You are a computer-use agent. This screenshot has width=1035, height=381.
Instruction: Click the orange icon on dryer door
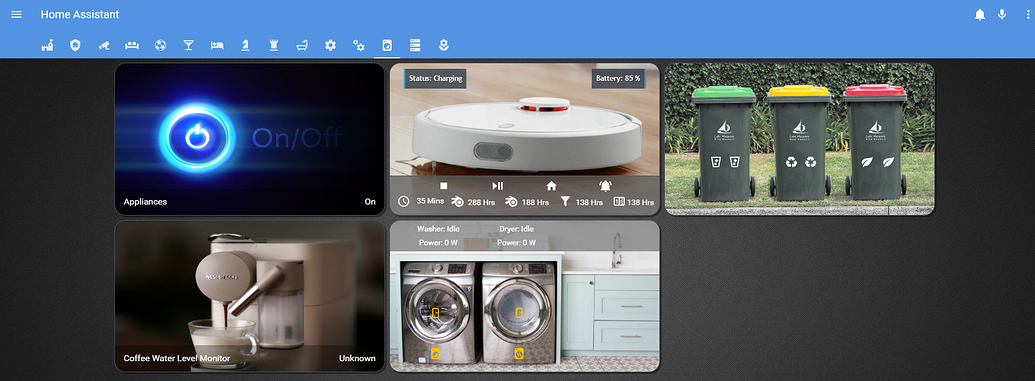519,312
